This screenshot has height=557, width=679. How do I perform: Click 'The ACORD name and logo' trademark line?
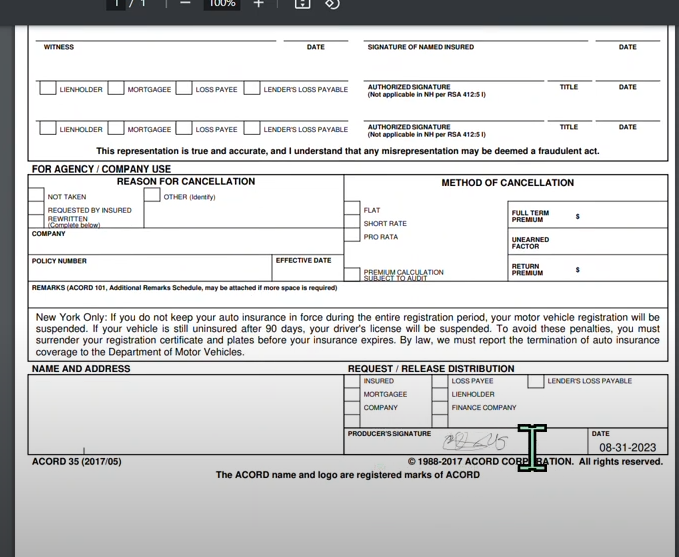point(348,475)
